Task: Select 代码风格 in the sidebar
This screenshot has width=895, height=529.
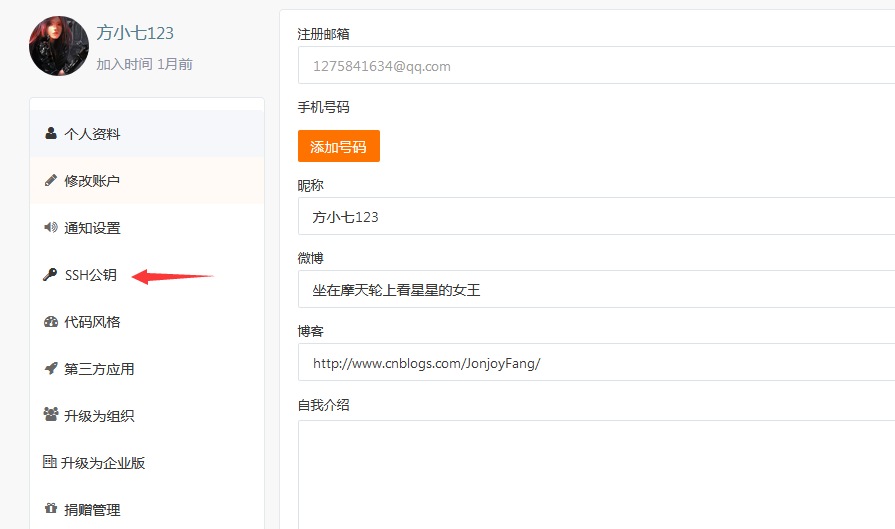Action: [147, 322]
